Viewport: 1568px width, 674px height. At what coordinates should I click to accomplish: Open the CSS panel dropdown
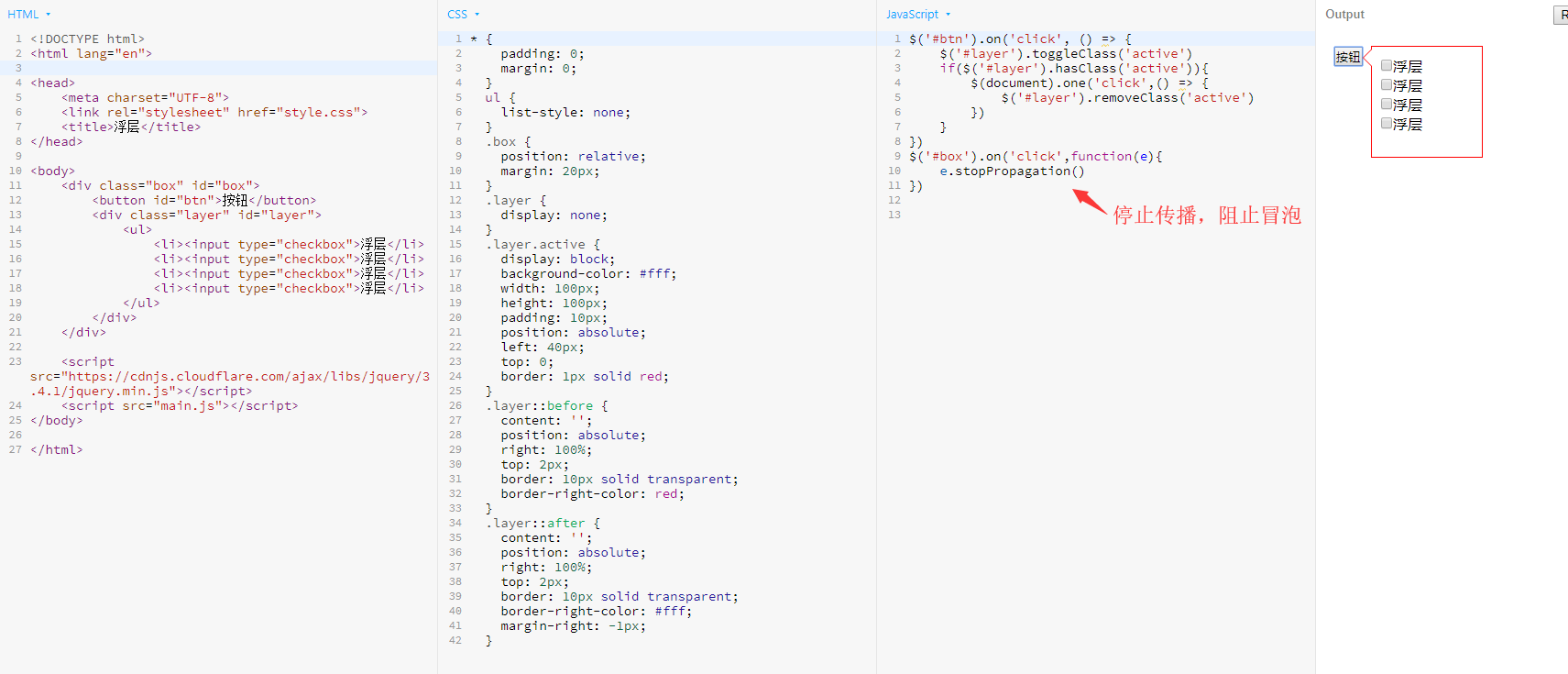(464, 15)
